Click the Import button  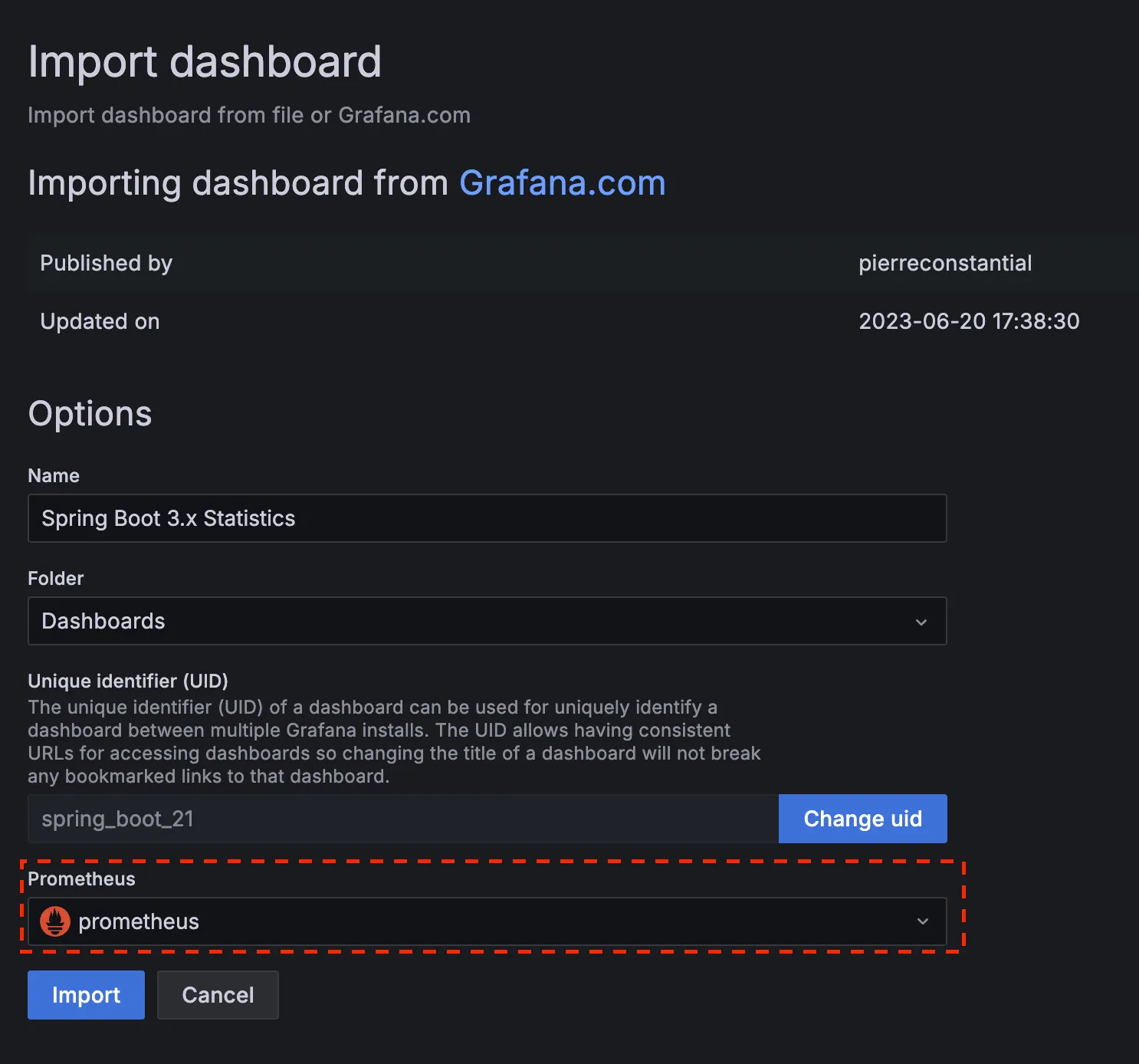pos(86,995)
